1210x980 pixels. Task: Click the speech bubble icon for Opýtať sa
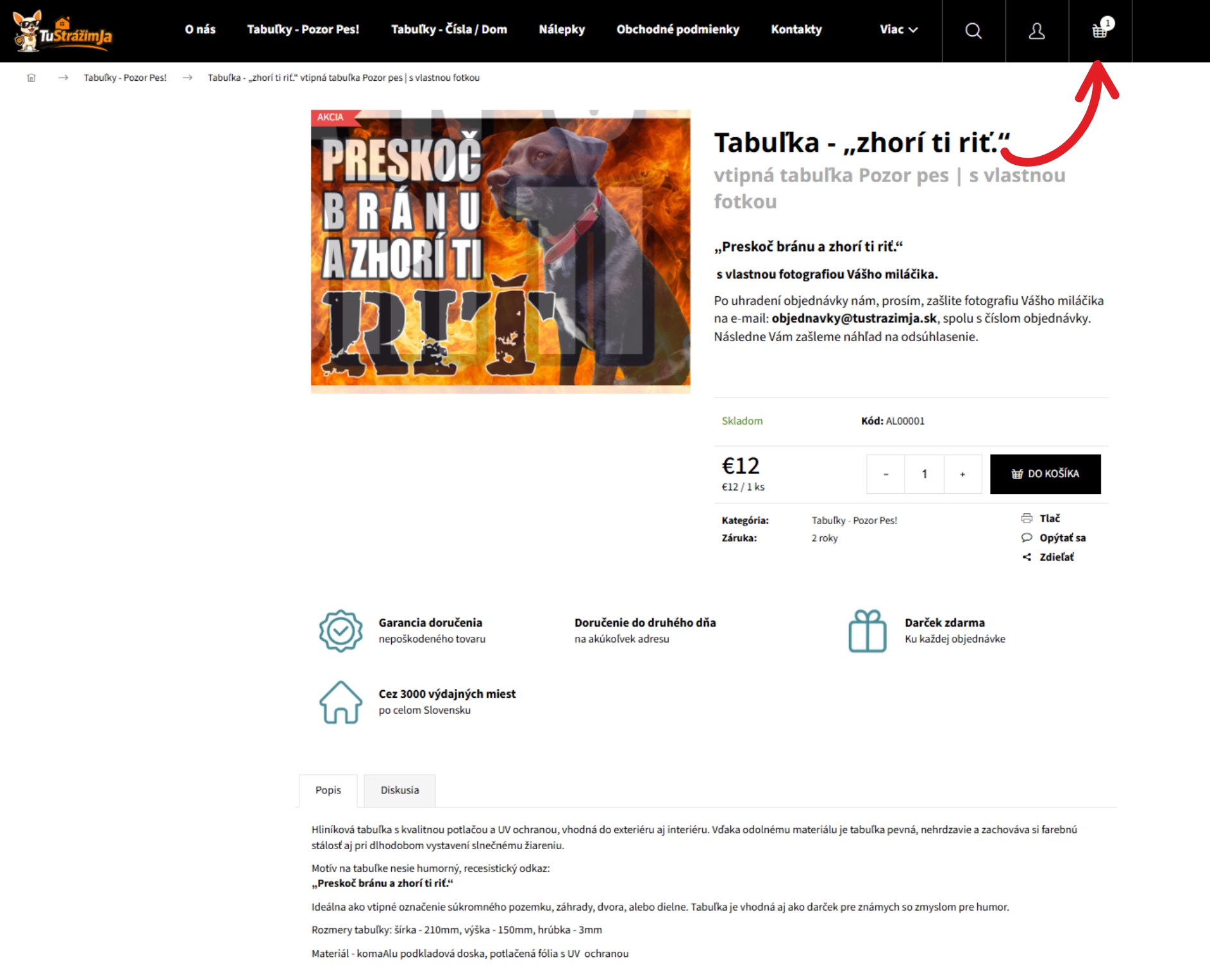tap(1027, 537)
